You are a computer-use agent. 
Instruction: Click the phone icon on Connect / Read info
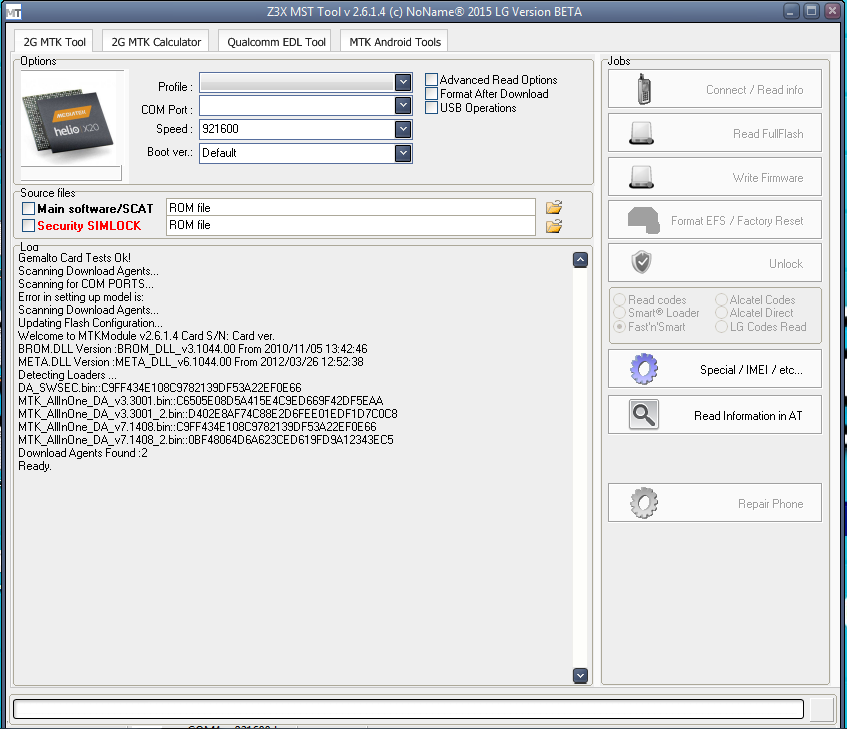(x=643, y=89)
